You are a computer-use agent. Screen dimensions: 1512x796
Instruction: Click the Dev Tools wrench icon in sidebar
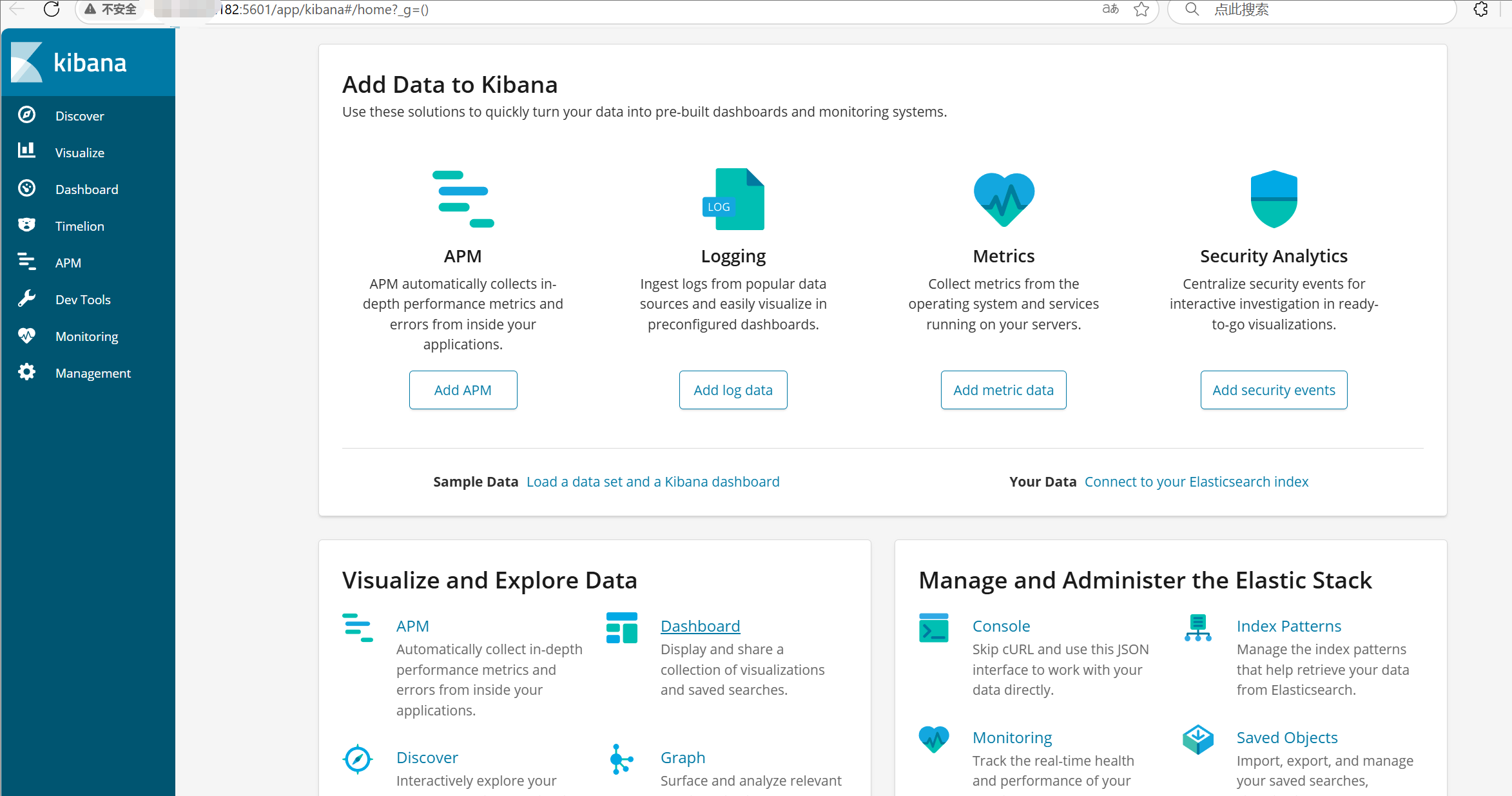tap(26, 298)
